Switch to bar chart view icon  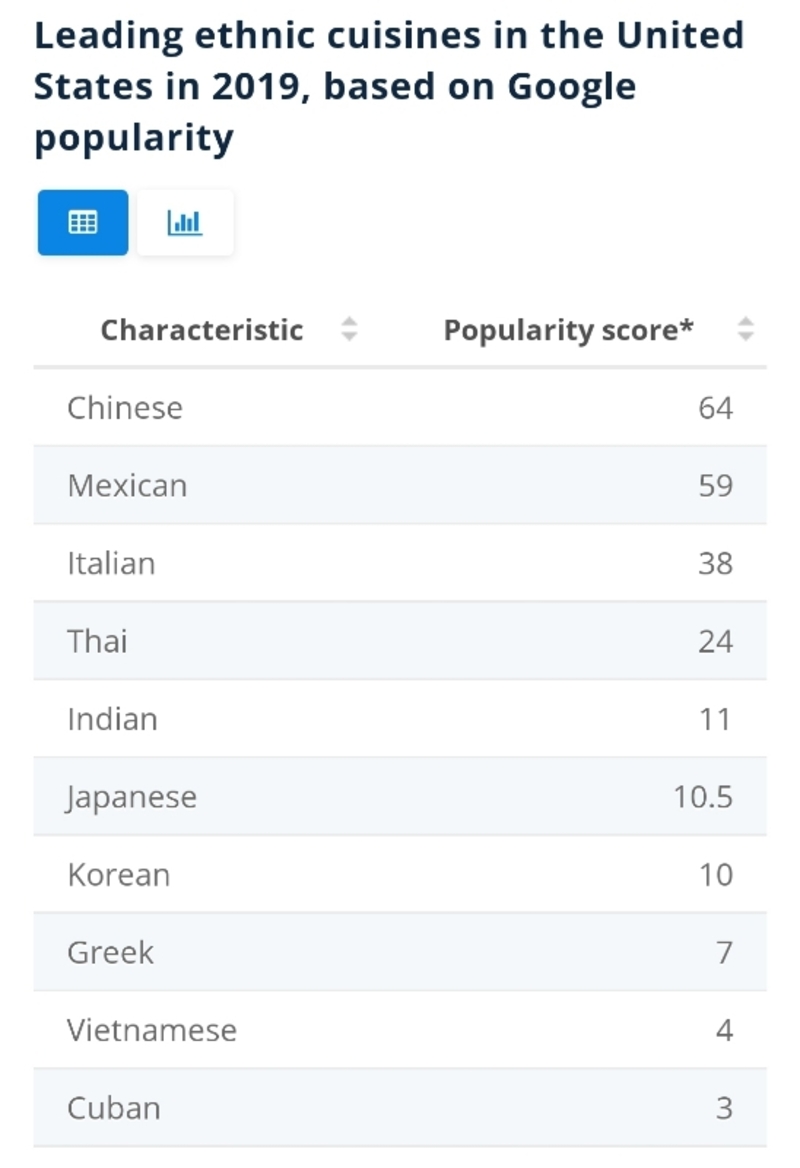coord(185,222)
